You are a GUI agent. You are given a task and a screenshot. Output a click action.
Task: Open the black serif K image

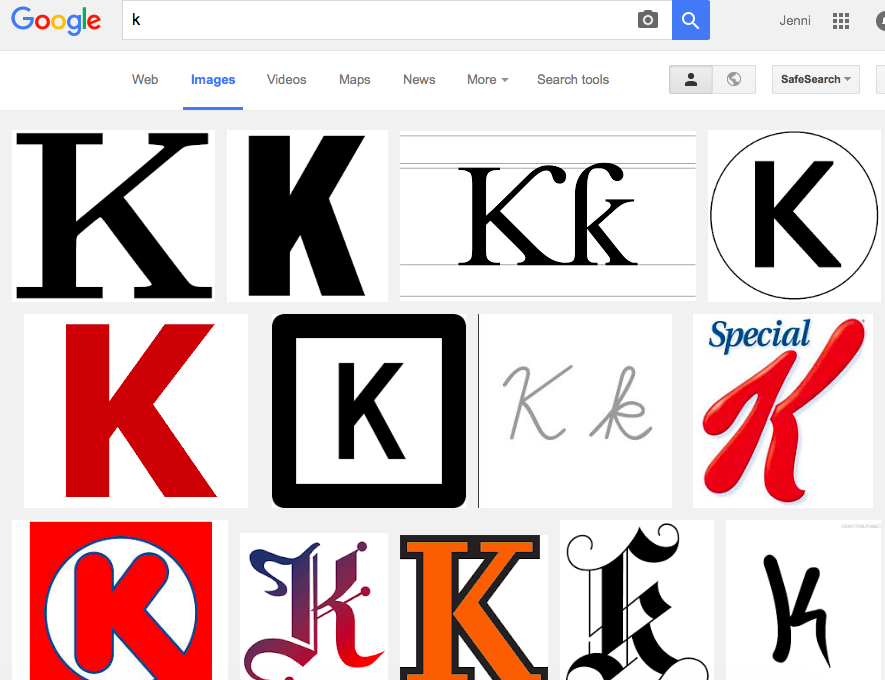[x=113, y=216]
